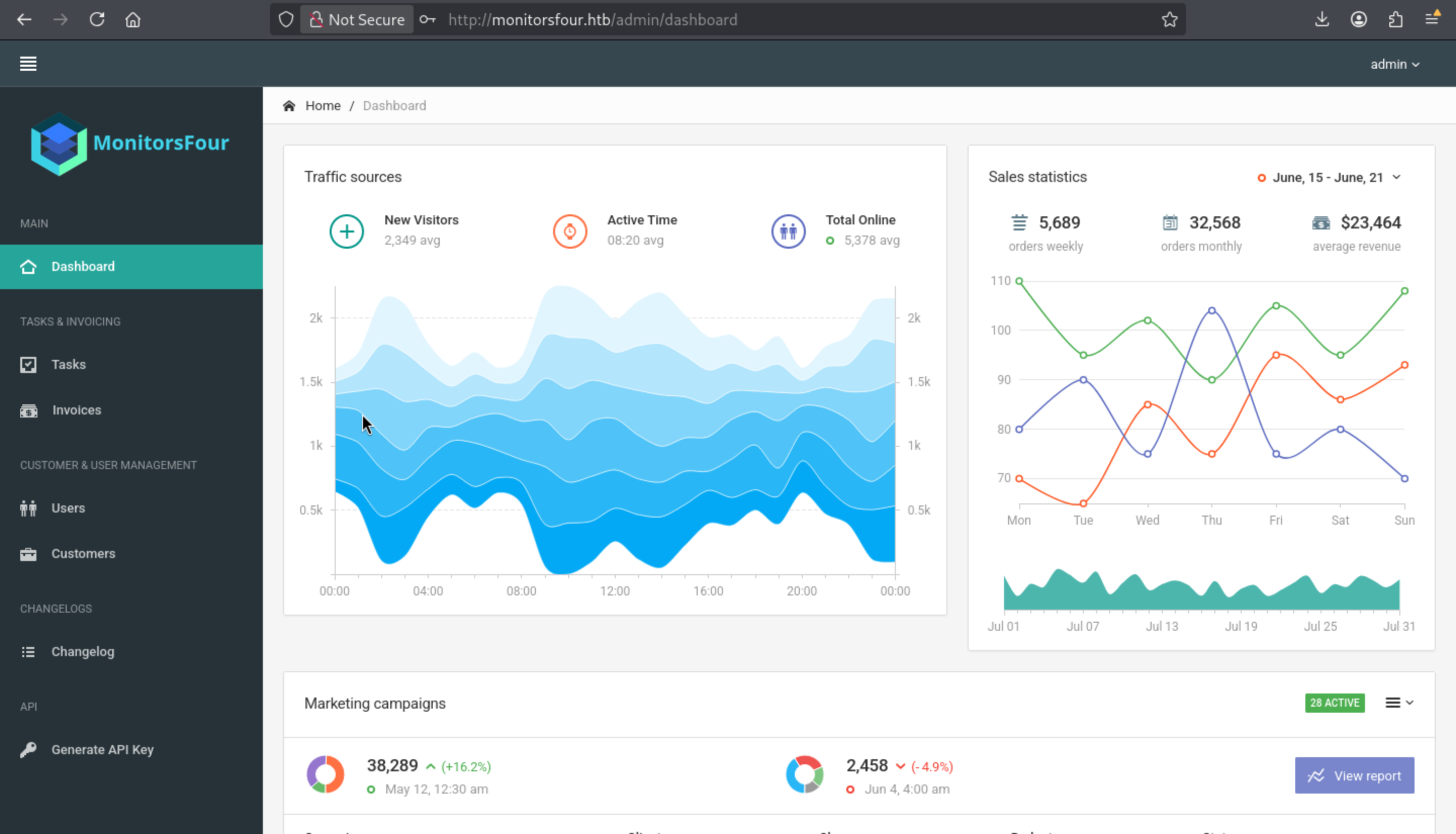
Task: Click the Active Time clock icon
Action: [x=570, y=231]
